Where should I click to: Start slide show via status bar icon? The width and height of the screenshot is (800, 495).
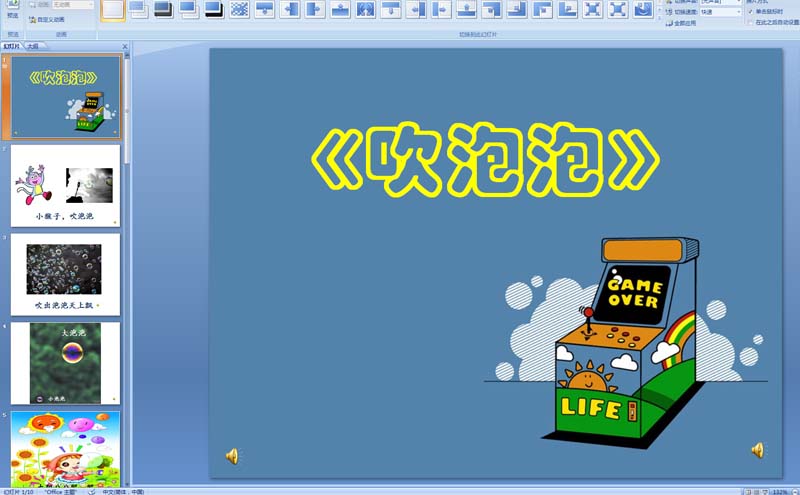765,492
